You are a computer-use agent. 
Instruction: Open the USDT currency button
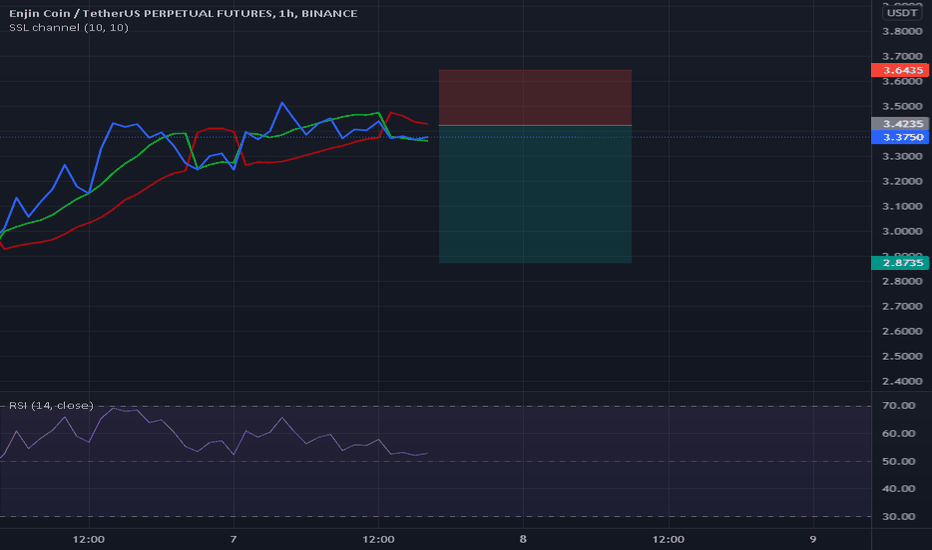click(901, 12)
